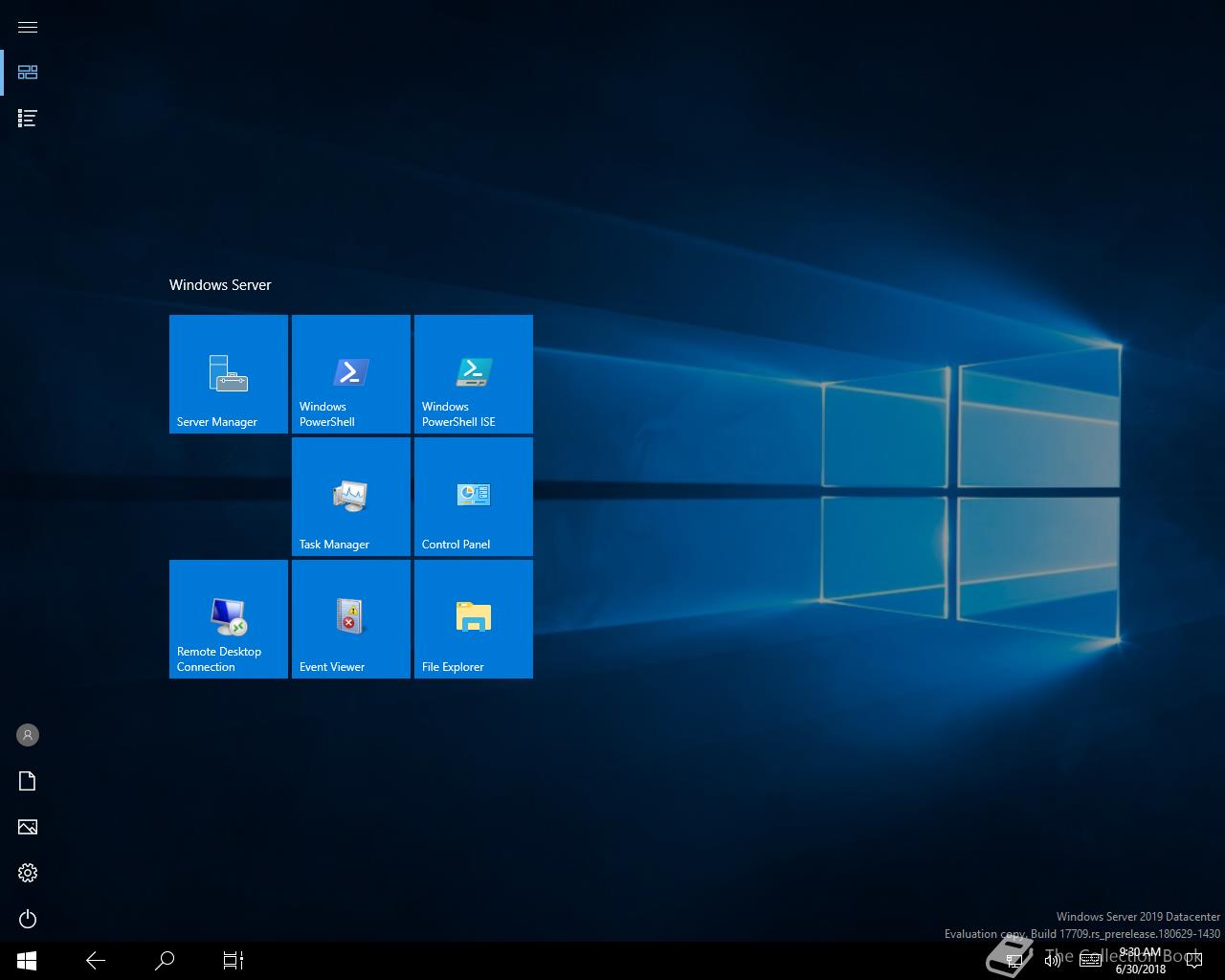Open the Remote Desktop Connection tile
The height and width of the screenshot is (980, 1225).
(229, 619)
